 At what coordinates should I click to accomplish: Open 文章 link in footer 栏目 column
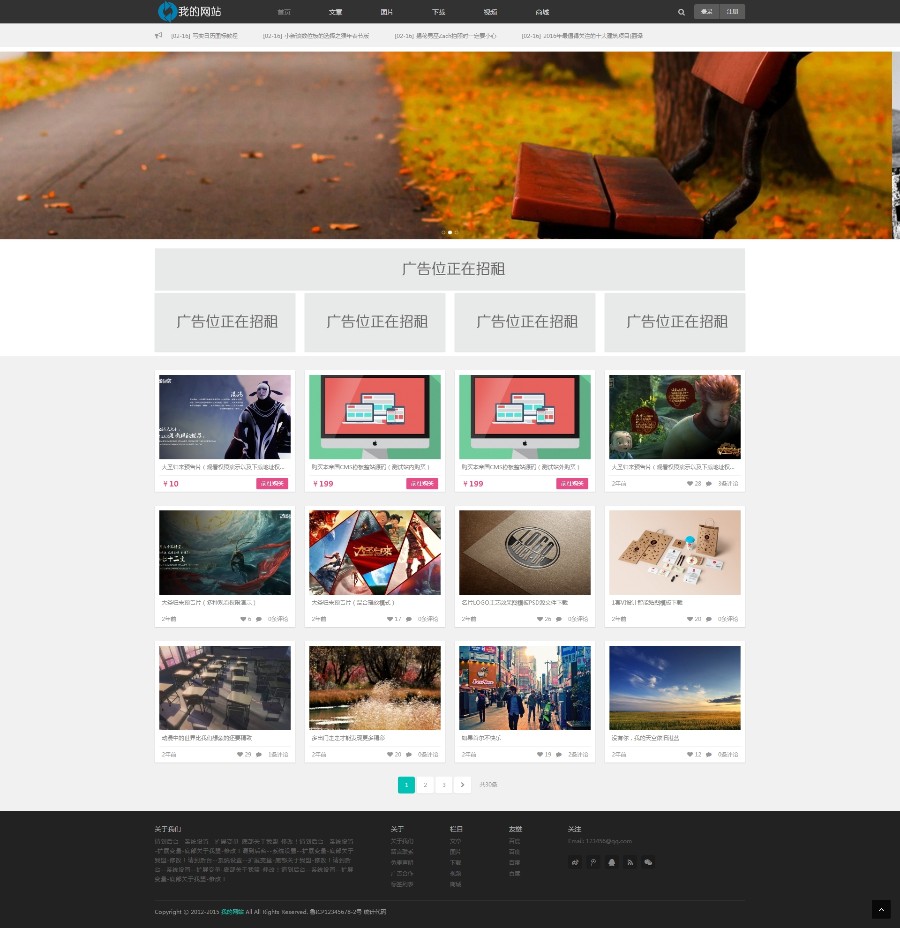coord(455,841)
